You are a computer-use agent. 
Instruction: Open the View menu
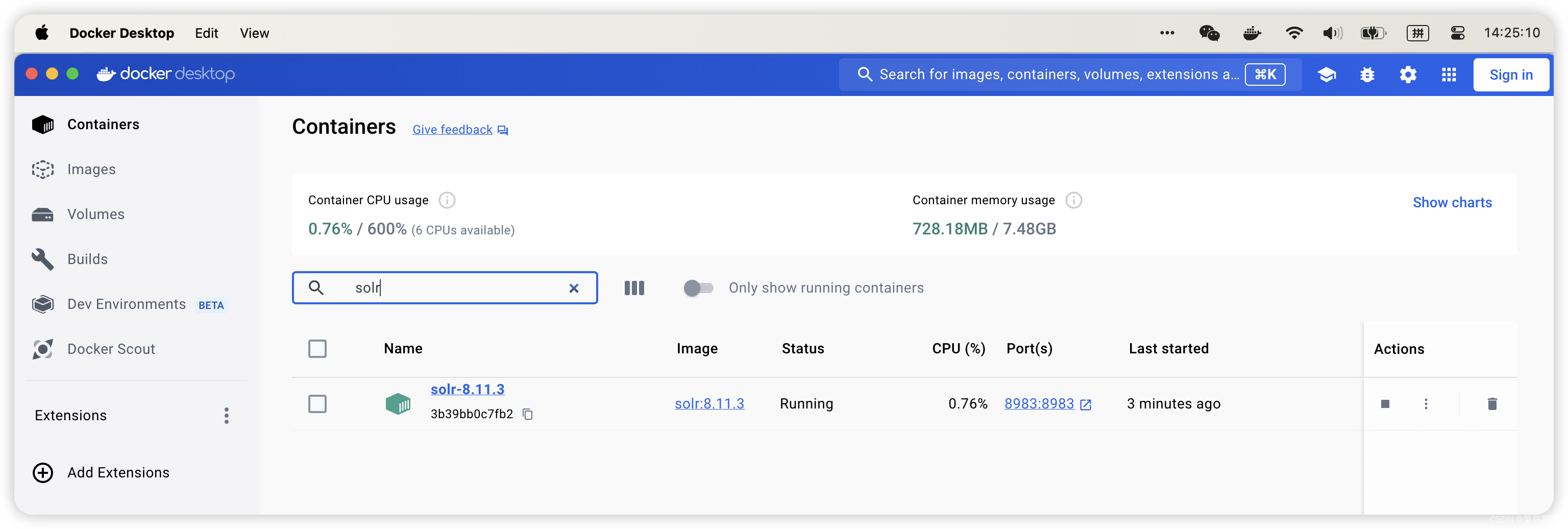tap(254, 33)
